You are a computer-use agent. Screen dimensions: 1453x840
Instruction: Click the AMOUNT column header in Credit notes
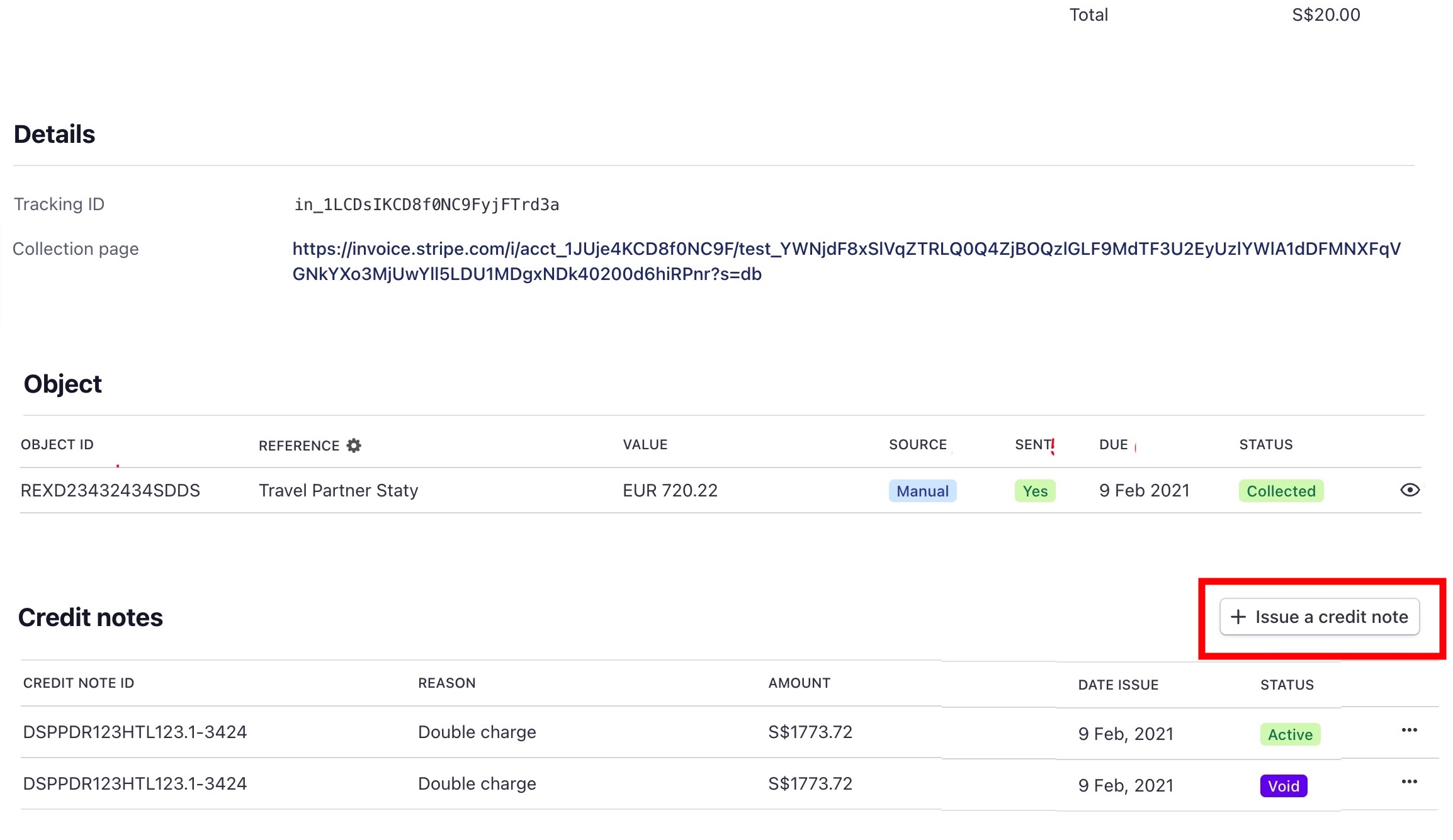799,683
